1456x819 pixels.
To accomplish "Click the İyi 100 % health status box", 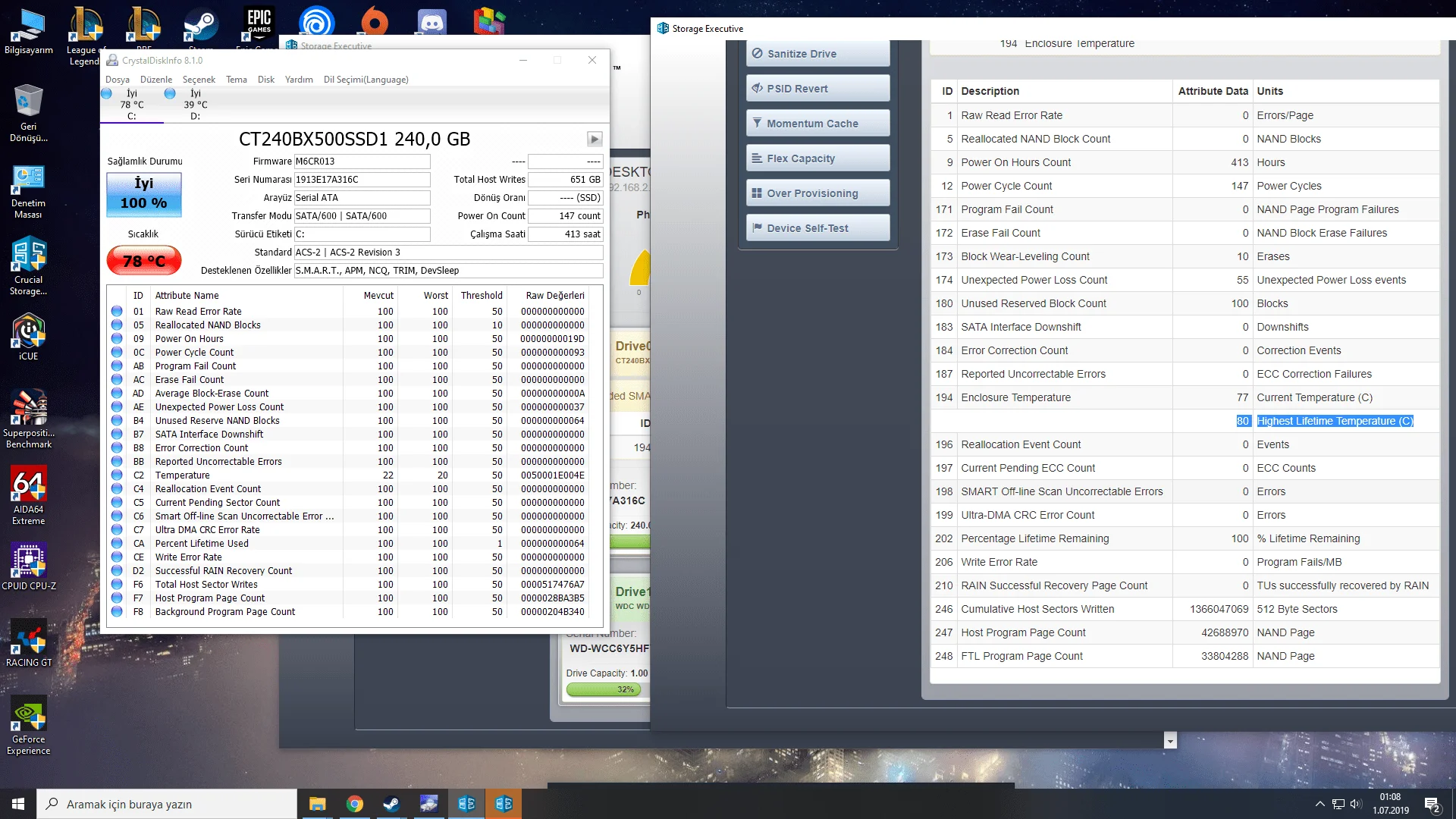I will point(143,194).
